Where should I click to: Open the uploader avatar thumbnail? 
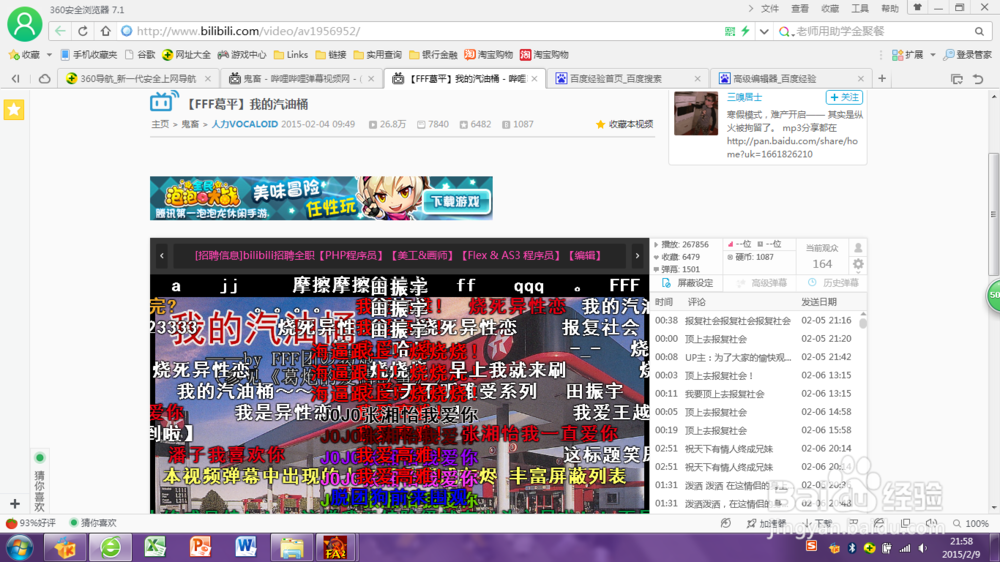point(696,113)
